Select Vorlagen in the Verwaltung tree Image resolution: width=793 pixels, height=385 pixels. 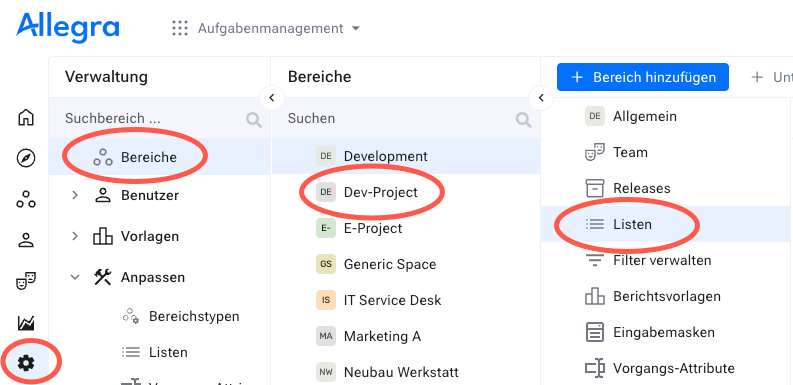pos(150,236)
